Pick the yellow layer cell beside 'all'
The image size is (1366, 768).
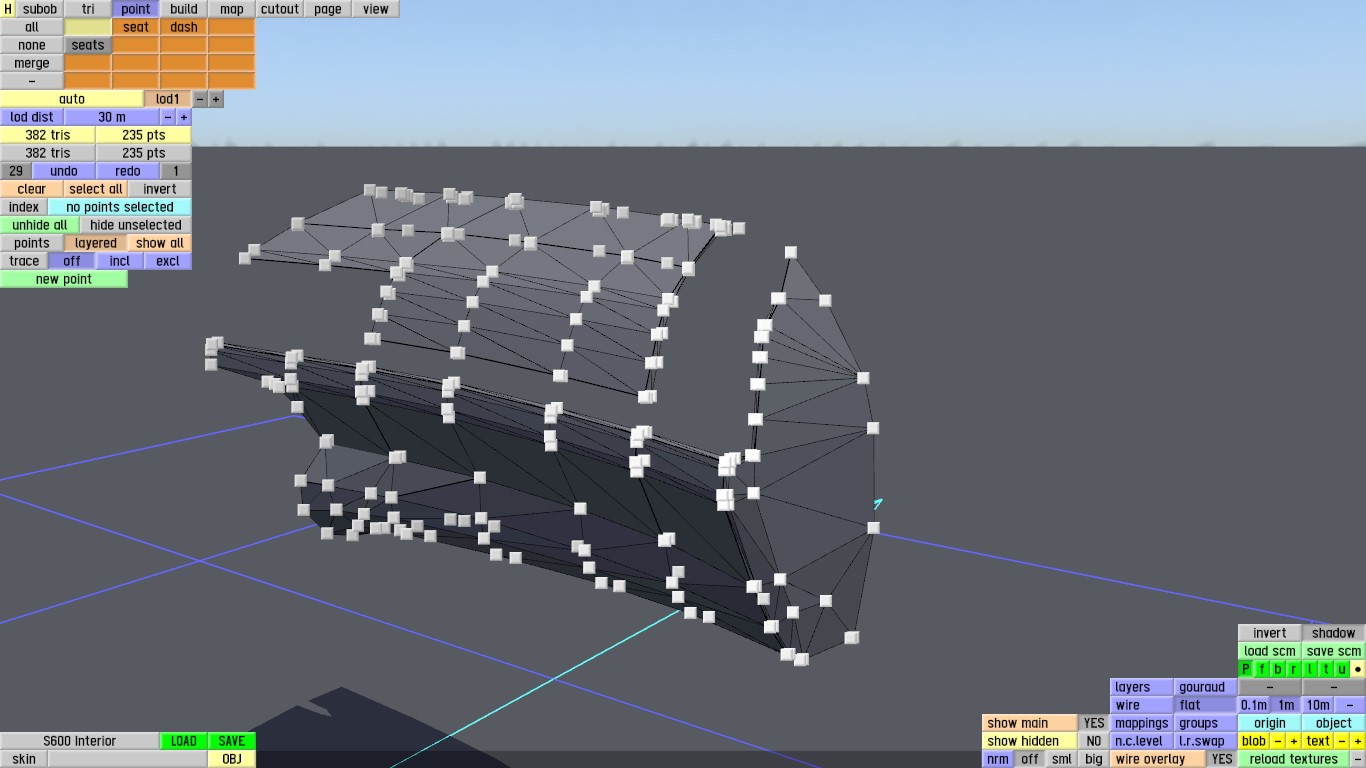88,27
